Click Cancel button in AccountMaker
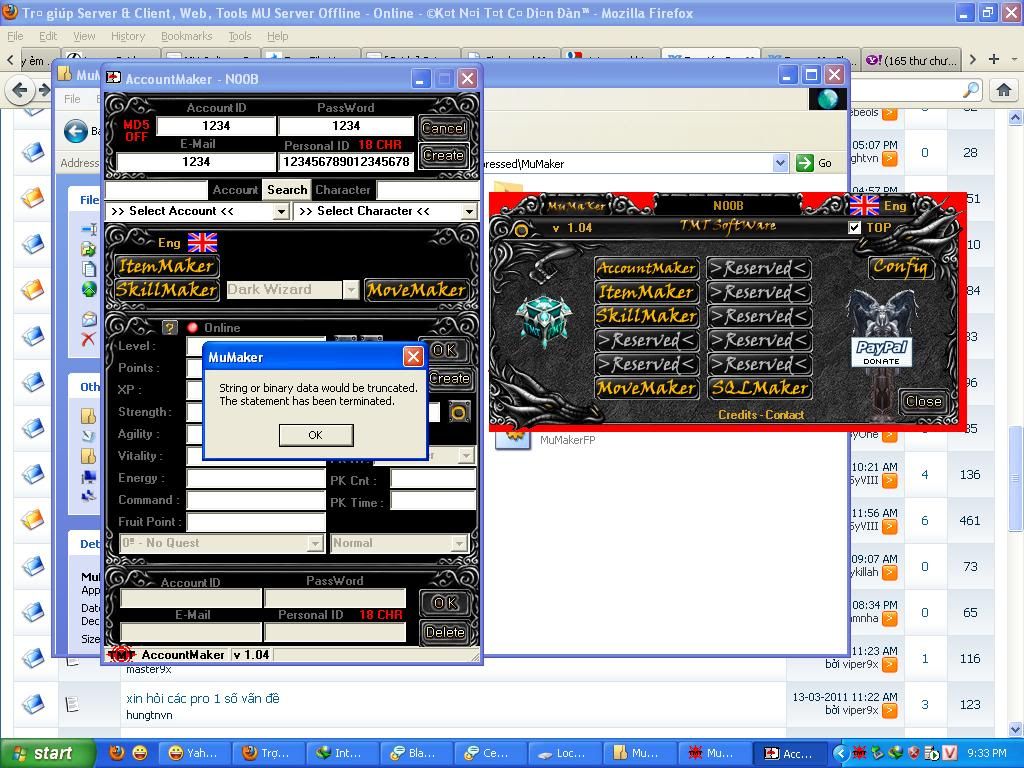This screenshot has width=1024, height=768. coord(443,128)
